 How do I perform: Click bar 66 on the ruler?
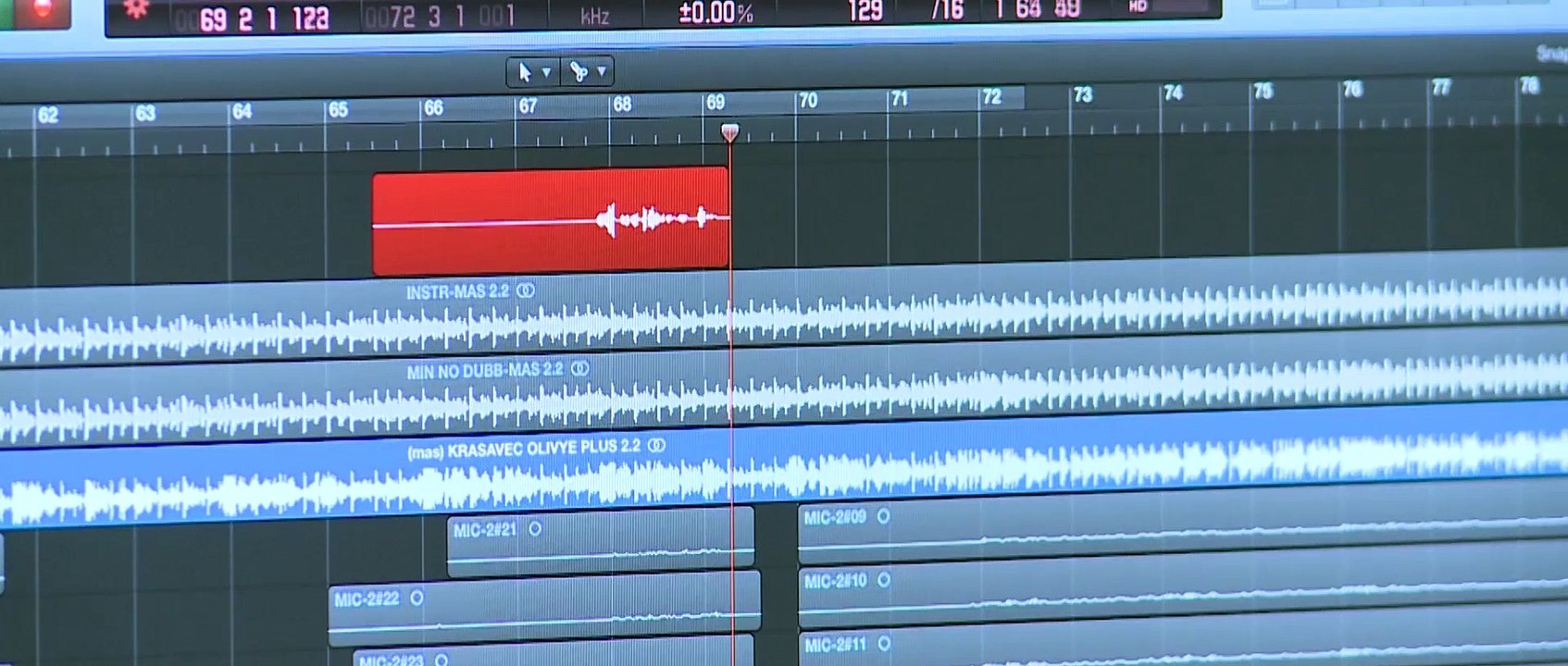(433, 108)
